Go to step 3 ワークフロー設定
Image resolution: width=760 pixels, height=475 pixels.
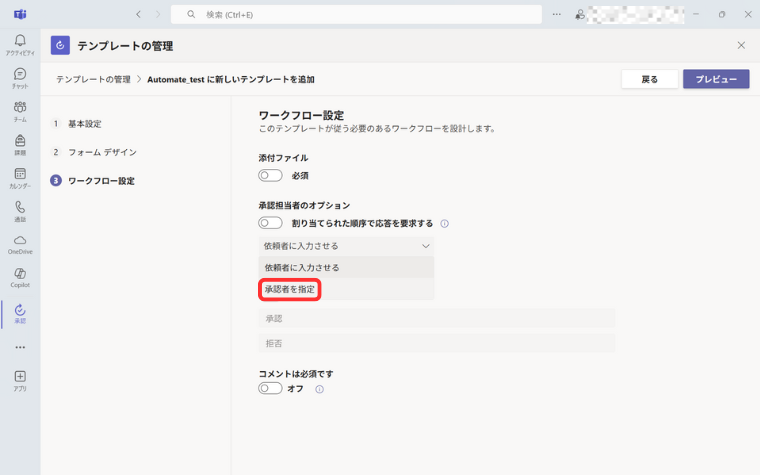click(x=93, y=181)
